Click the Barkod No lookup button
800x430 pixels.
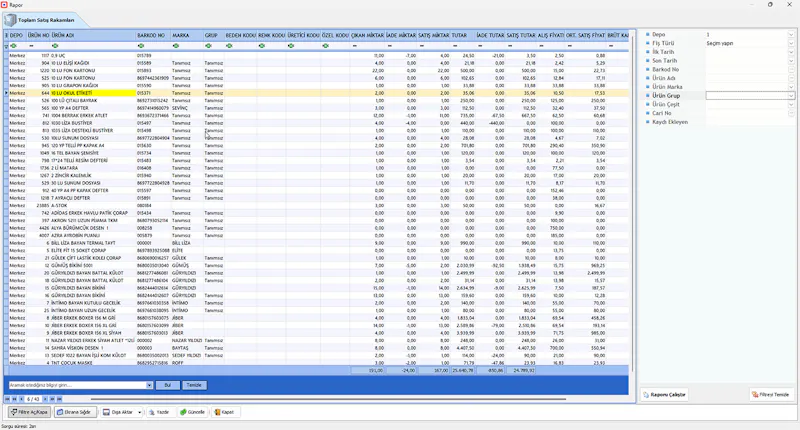(x=791, y=69)
